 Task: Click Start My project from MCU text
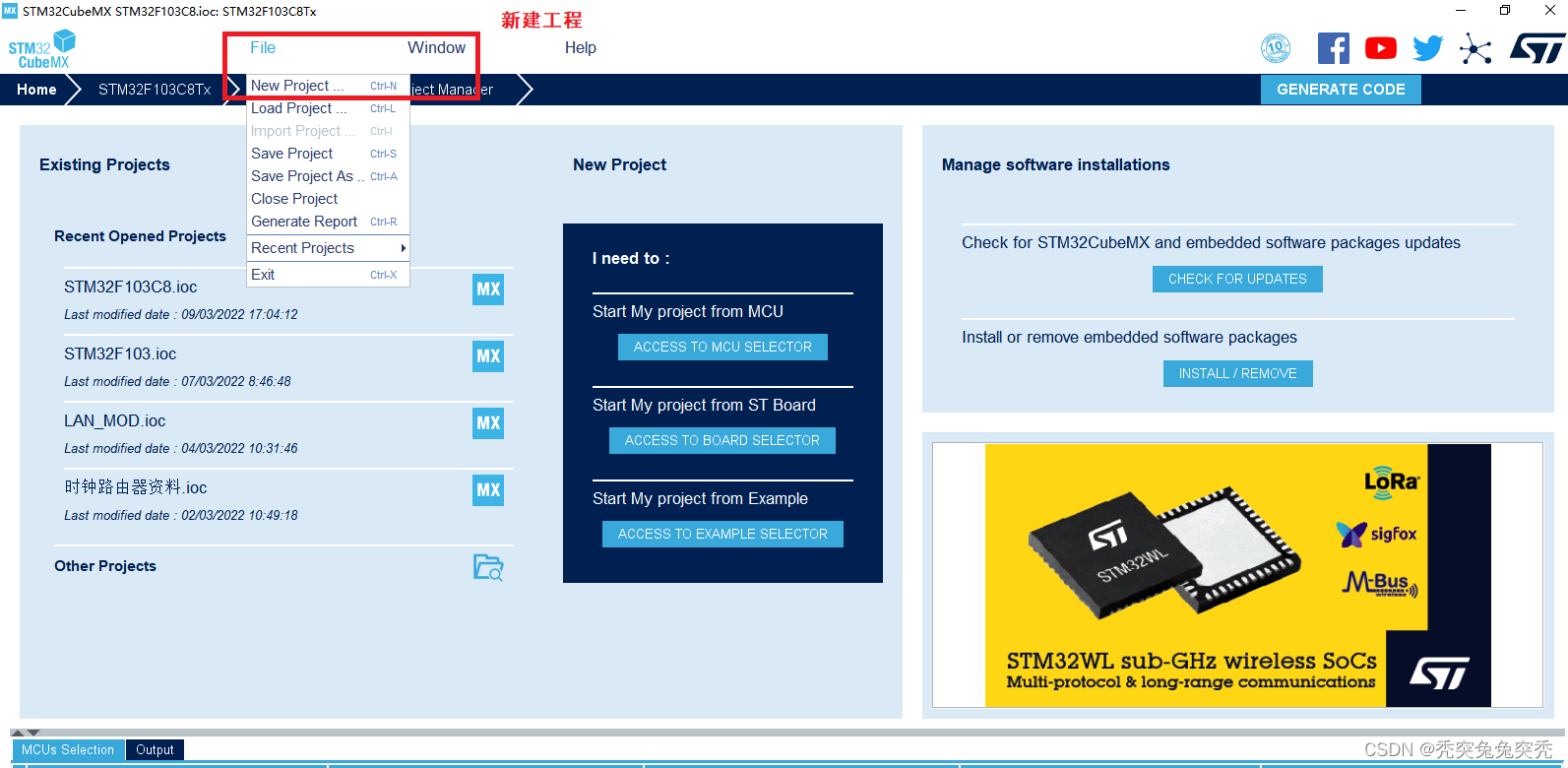pyautogui.click(x=688, y=311)
